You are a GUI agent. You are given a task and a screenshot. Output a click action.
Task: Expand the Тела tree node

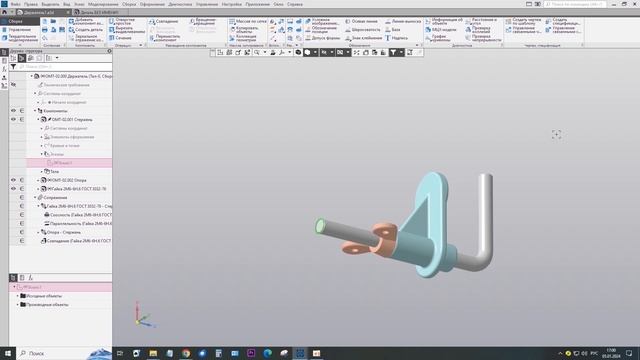pos(42,171)
